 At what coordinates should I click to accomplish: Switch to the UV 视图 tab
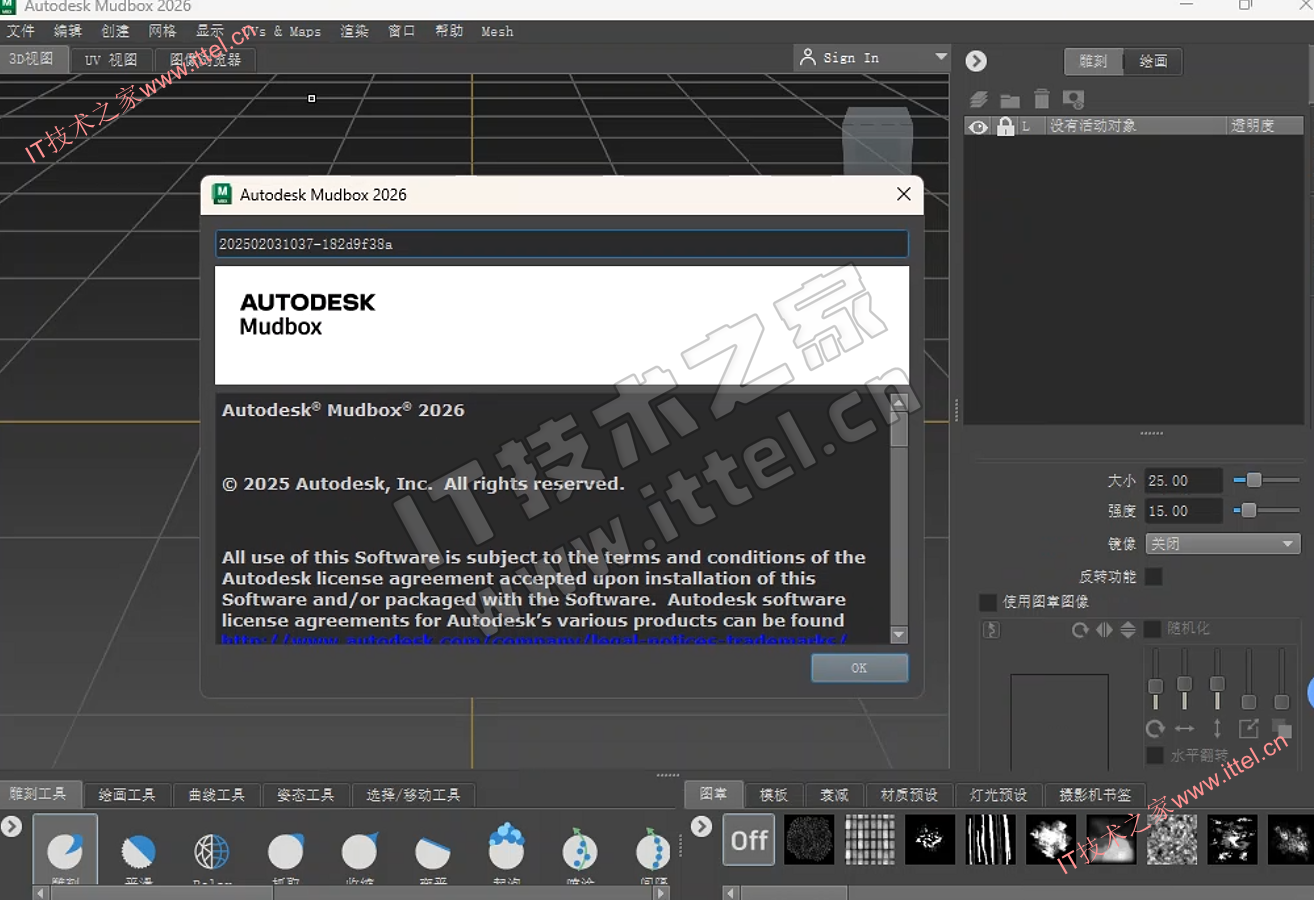pyautogui.click(x=111, y=60)
